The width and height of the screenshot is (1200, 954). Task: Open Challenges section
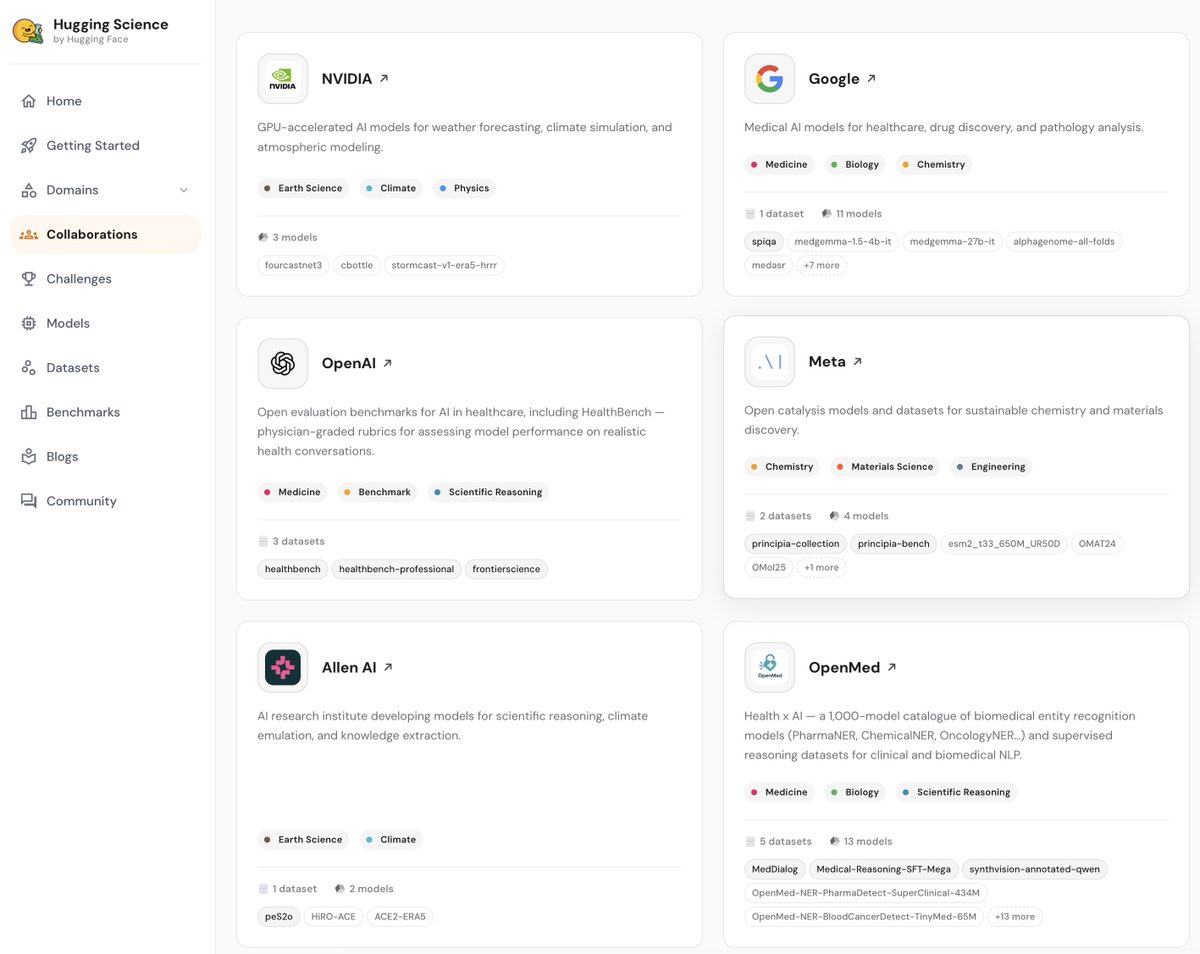tap(105, 279)
